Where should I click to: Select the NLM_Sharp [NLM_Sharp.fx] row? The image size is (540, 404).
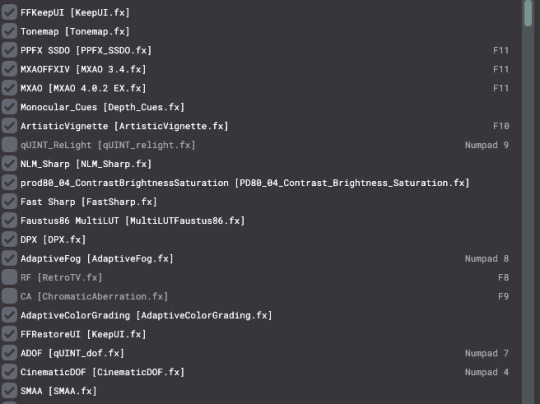click(261, 164)
